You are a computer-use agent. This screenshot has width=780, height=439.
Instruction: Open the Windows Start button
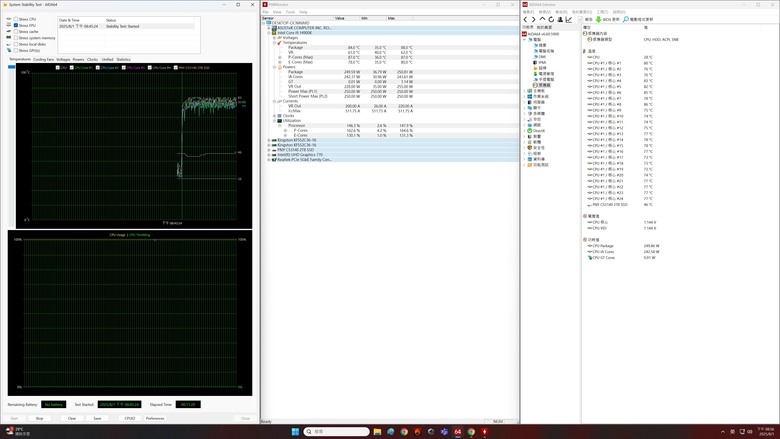pos(295,432)
